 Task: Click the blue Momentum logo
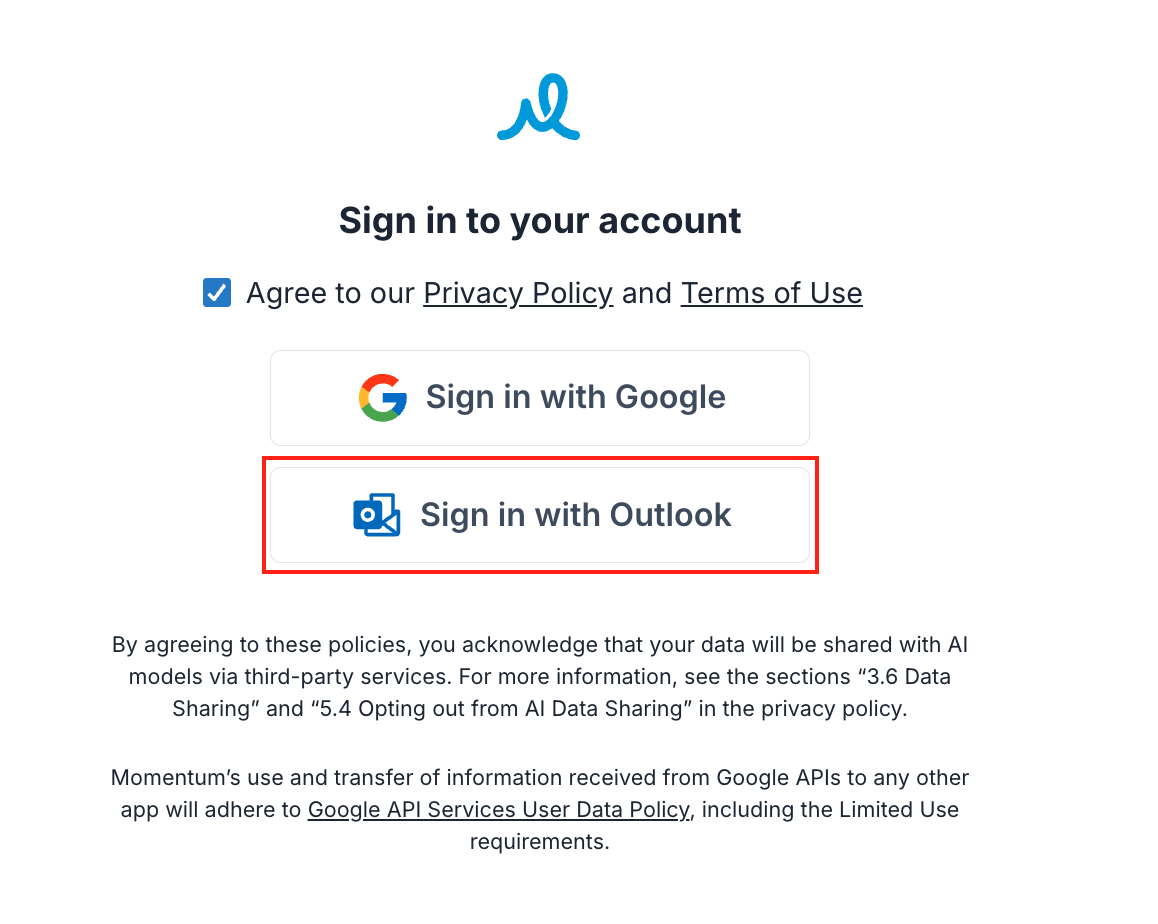538,107
